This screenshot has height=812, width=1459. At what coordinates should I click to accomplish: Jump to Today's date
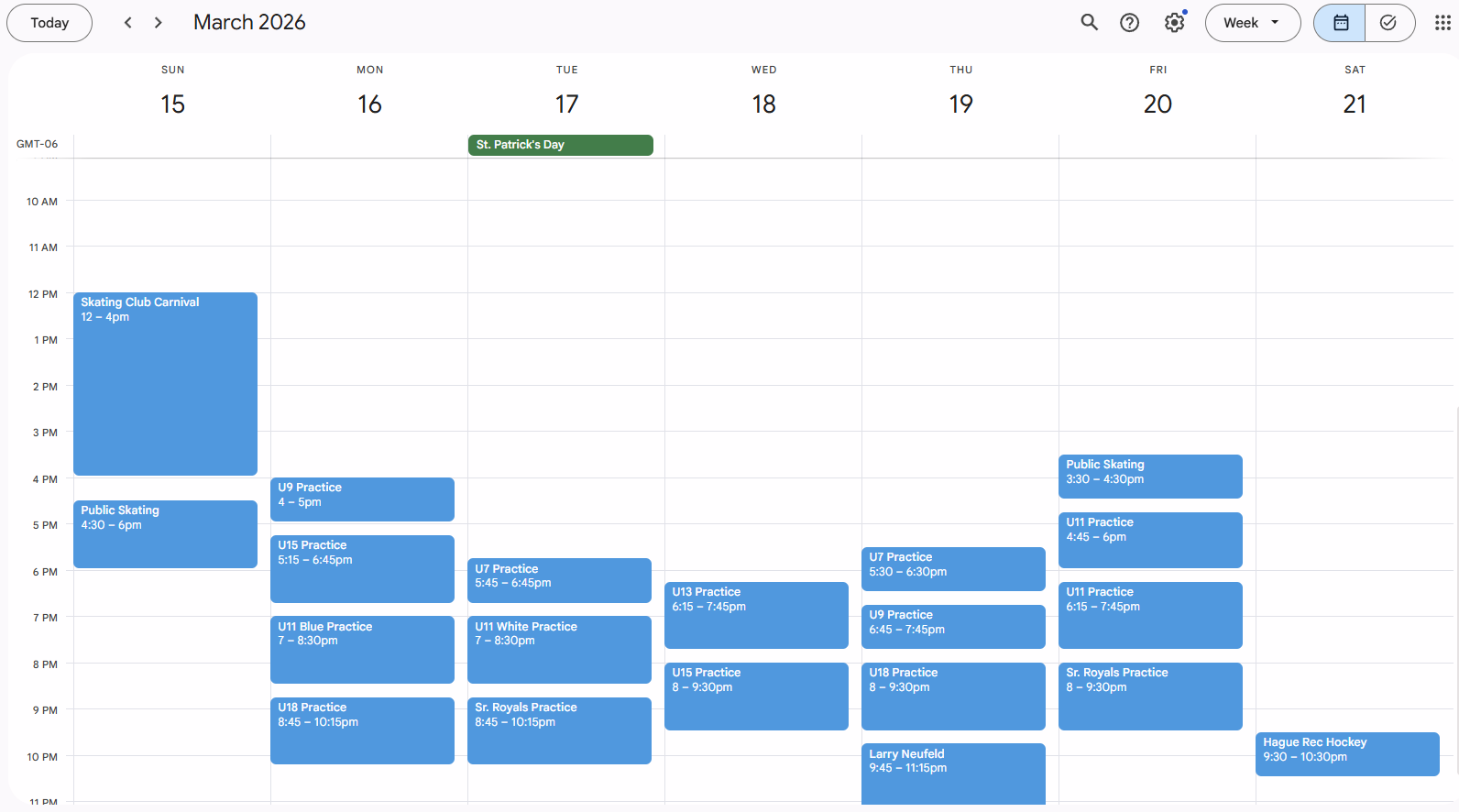[x=49, y=23]
